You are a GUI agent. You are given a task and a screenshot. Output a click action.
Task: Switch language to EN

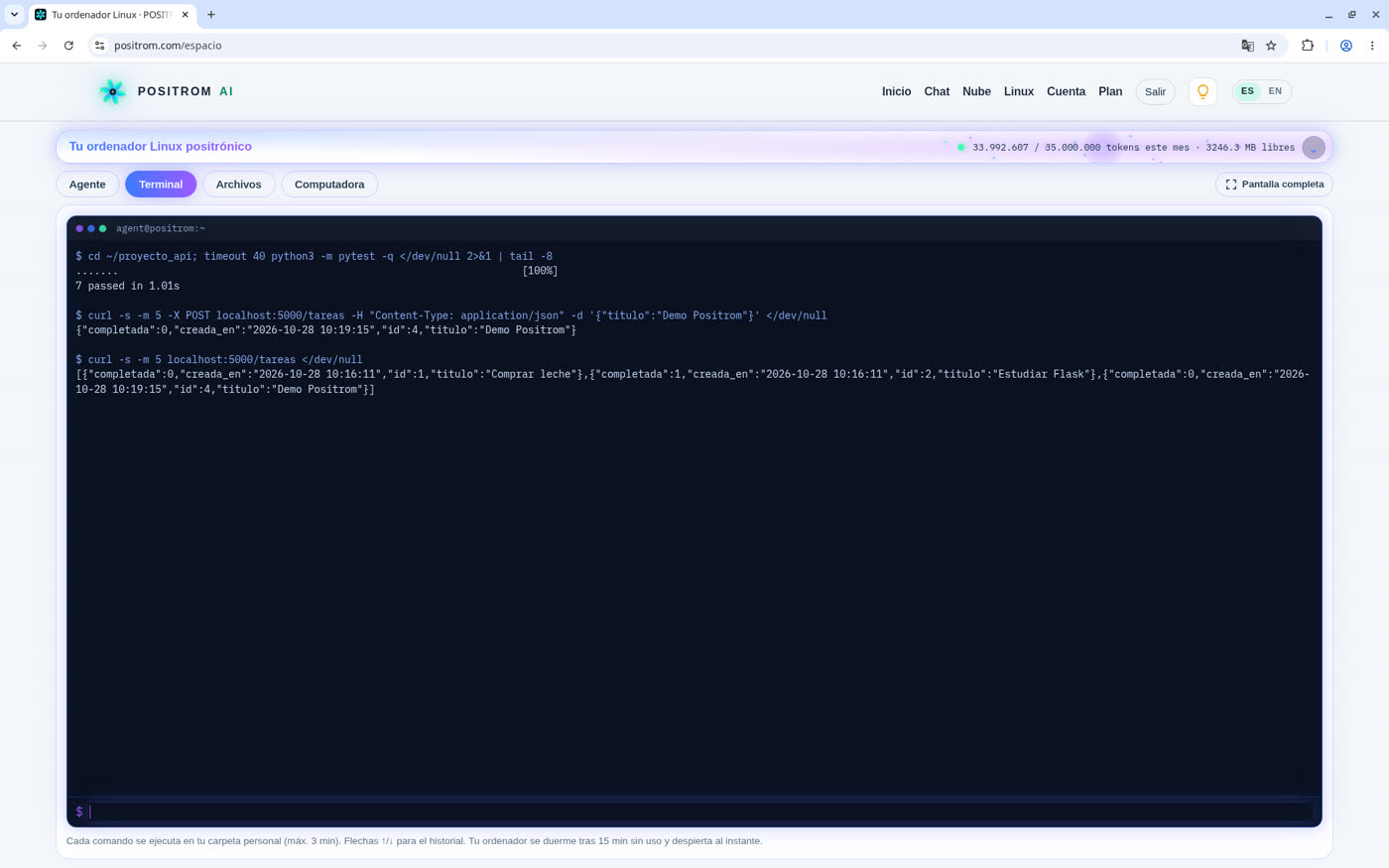[x=1275, y=91]
